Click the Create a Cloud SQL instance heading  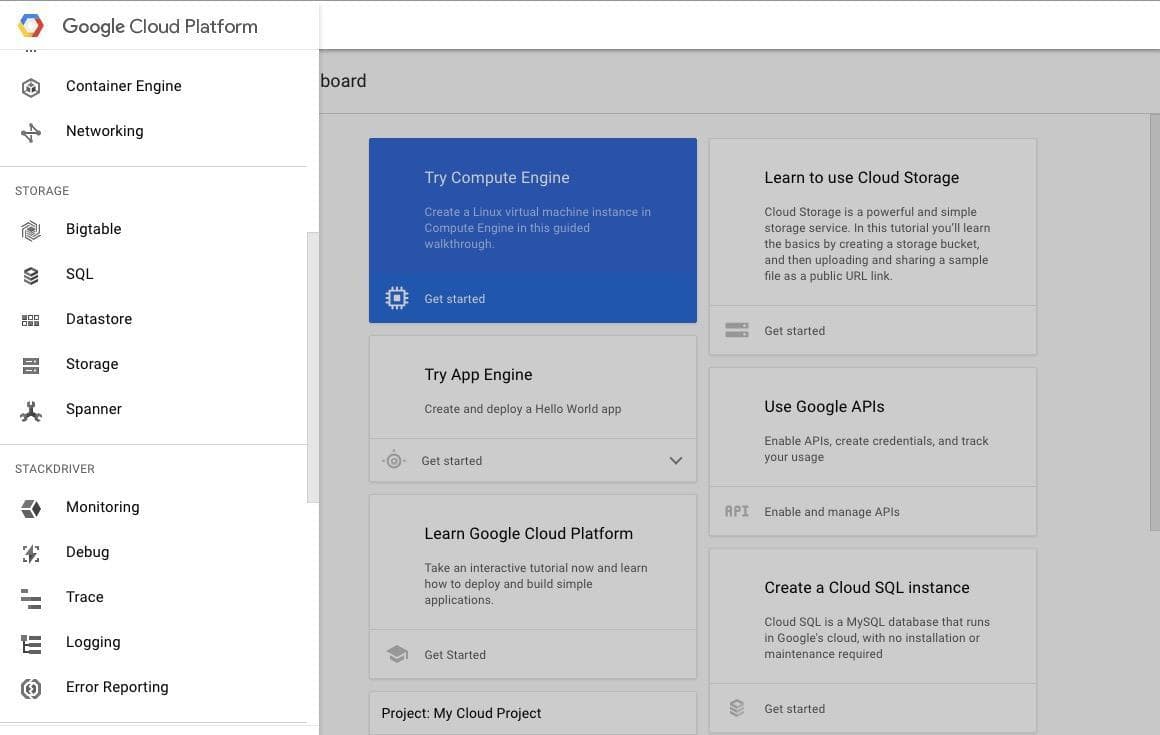coord(866,588)
